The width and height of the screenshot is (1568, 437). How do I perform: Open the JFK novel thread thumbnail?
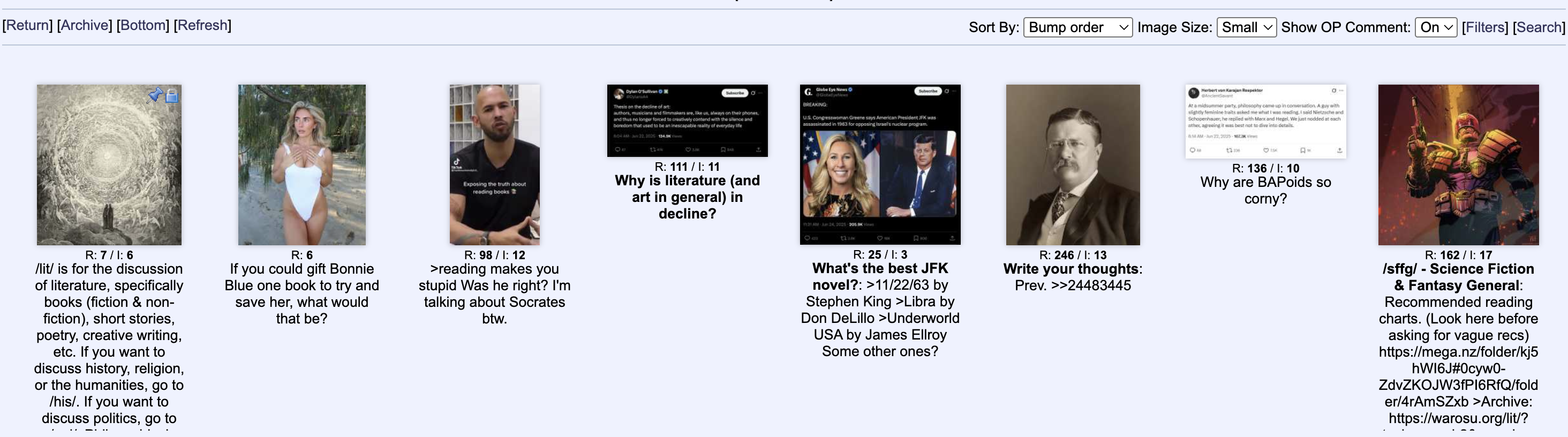click(880, 164)
